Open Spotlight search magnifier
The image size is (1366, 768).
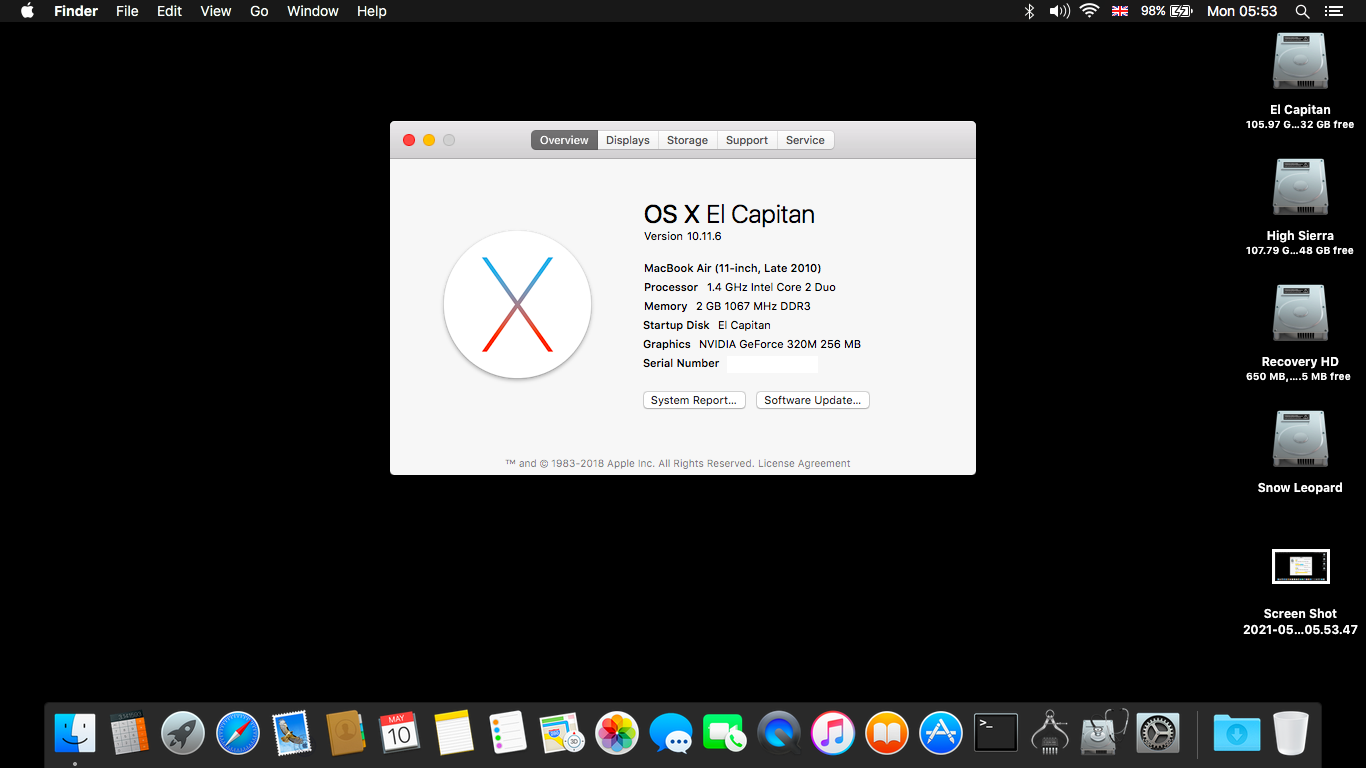tap(1302, 11)
